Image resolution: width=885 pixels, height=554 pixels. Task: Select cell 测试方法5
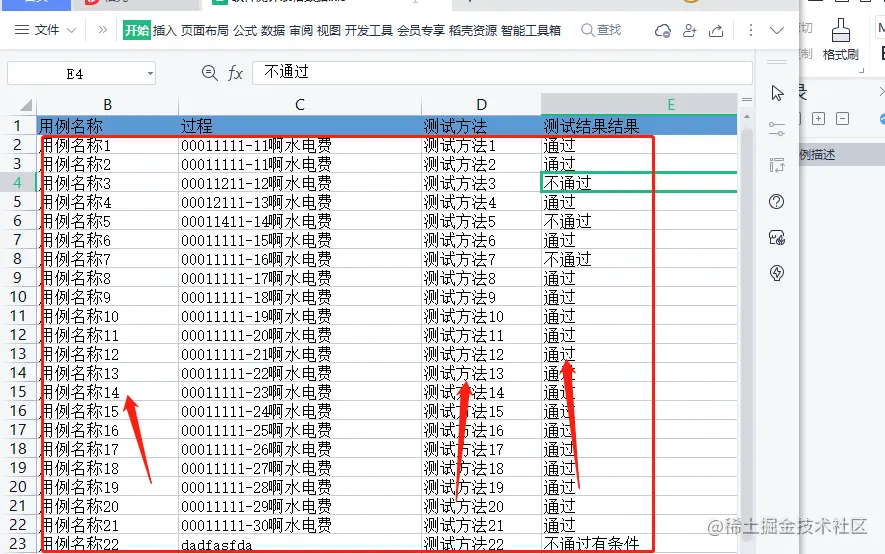[x=481, y=221]
